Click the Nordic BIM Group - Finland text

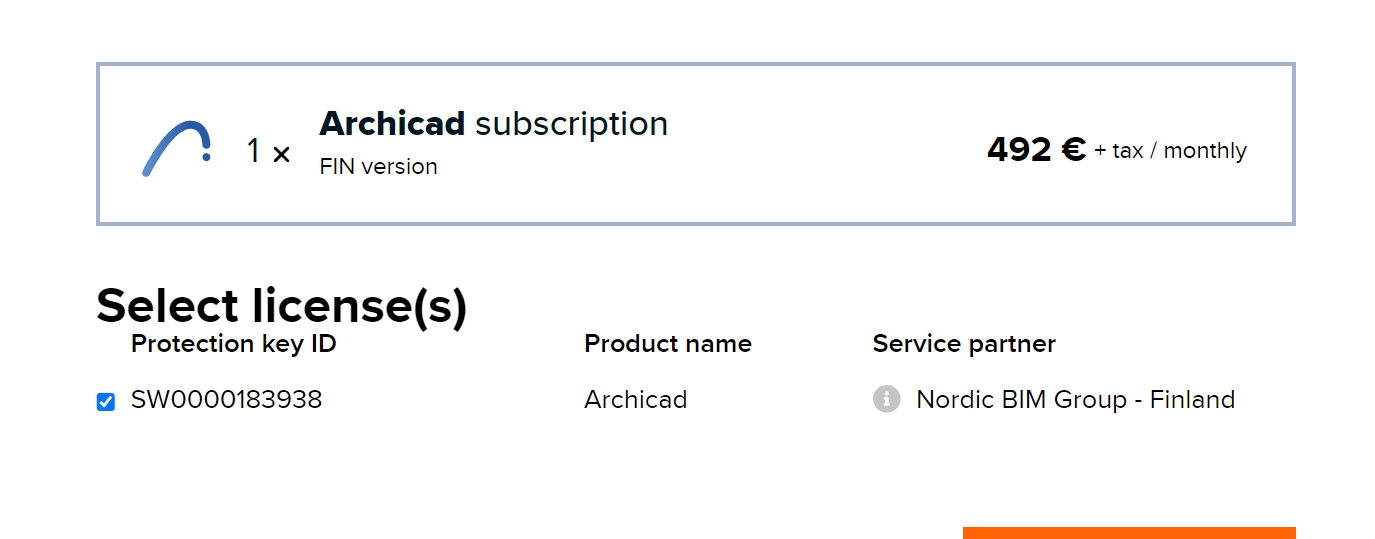[1075, 400]
